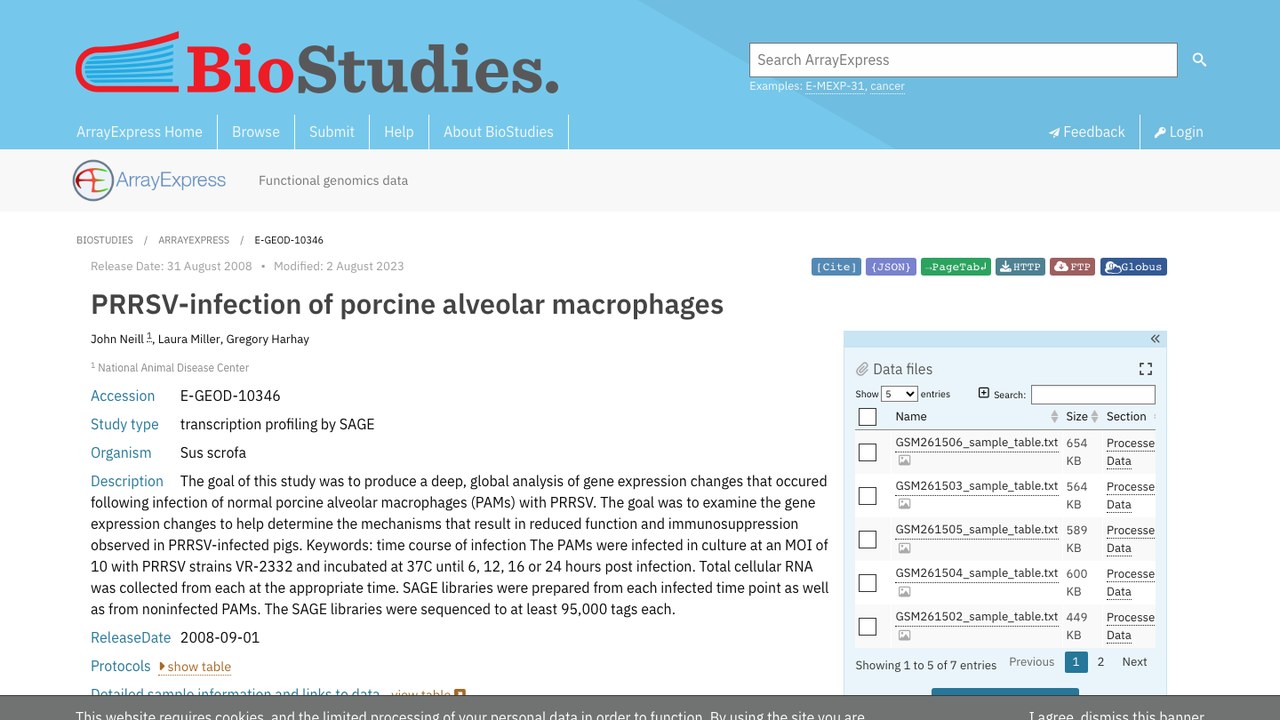Preview GSM261502_sample_table.txt thumbnail icon
The width and height of the screenshot is (1280, 720).
904,635
